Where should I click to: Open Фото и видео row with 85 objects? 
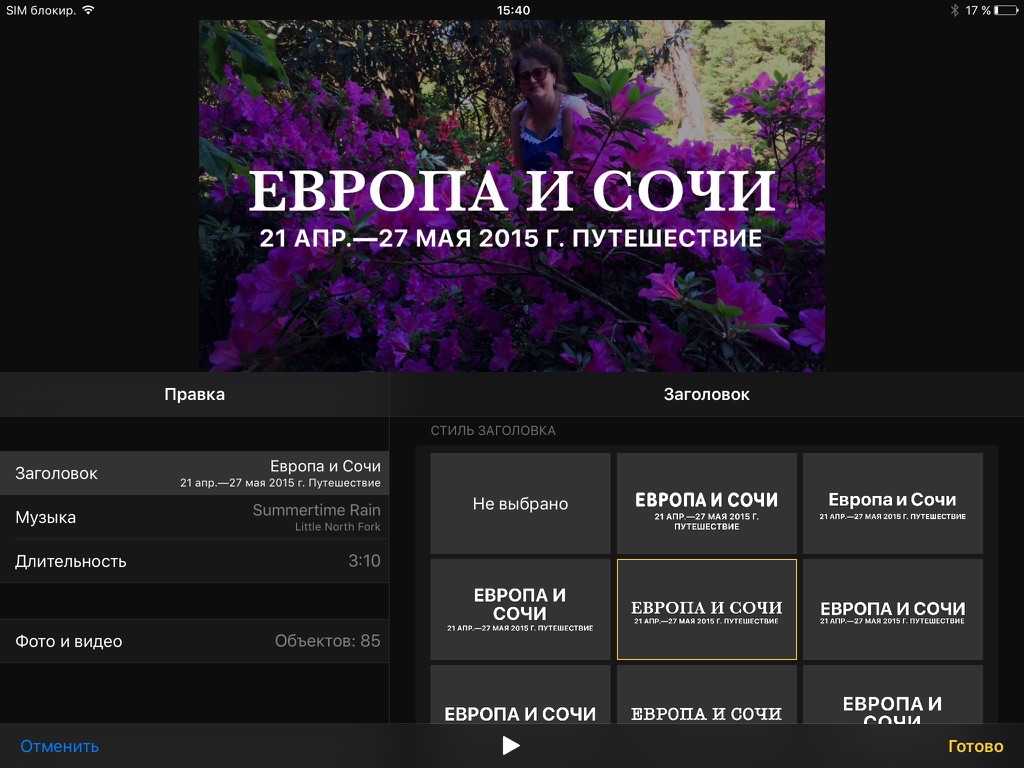(x=194, y=641)
